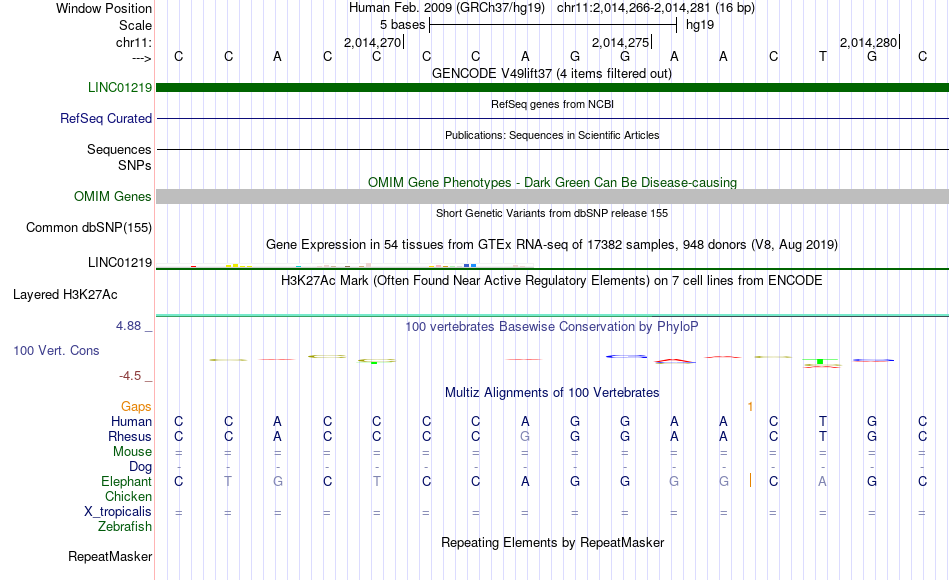Open OMIM Gene Phenotypes track title
The height and width of the screenshot is (580, 950).
click(x=552, y=182)
